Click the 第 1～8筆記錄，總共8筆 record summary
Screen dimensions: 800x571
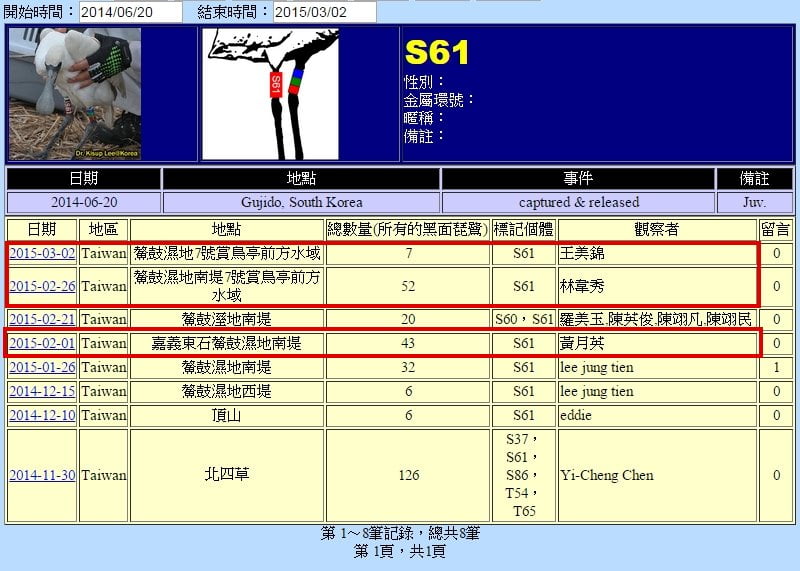click(401, 533)
